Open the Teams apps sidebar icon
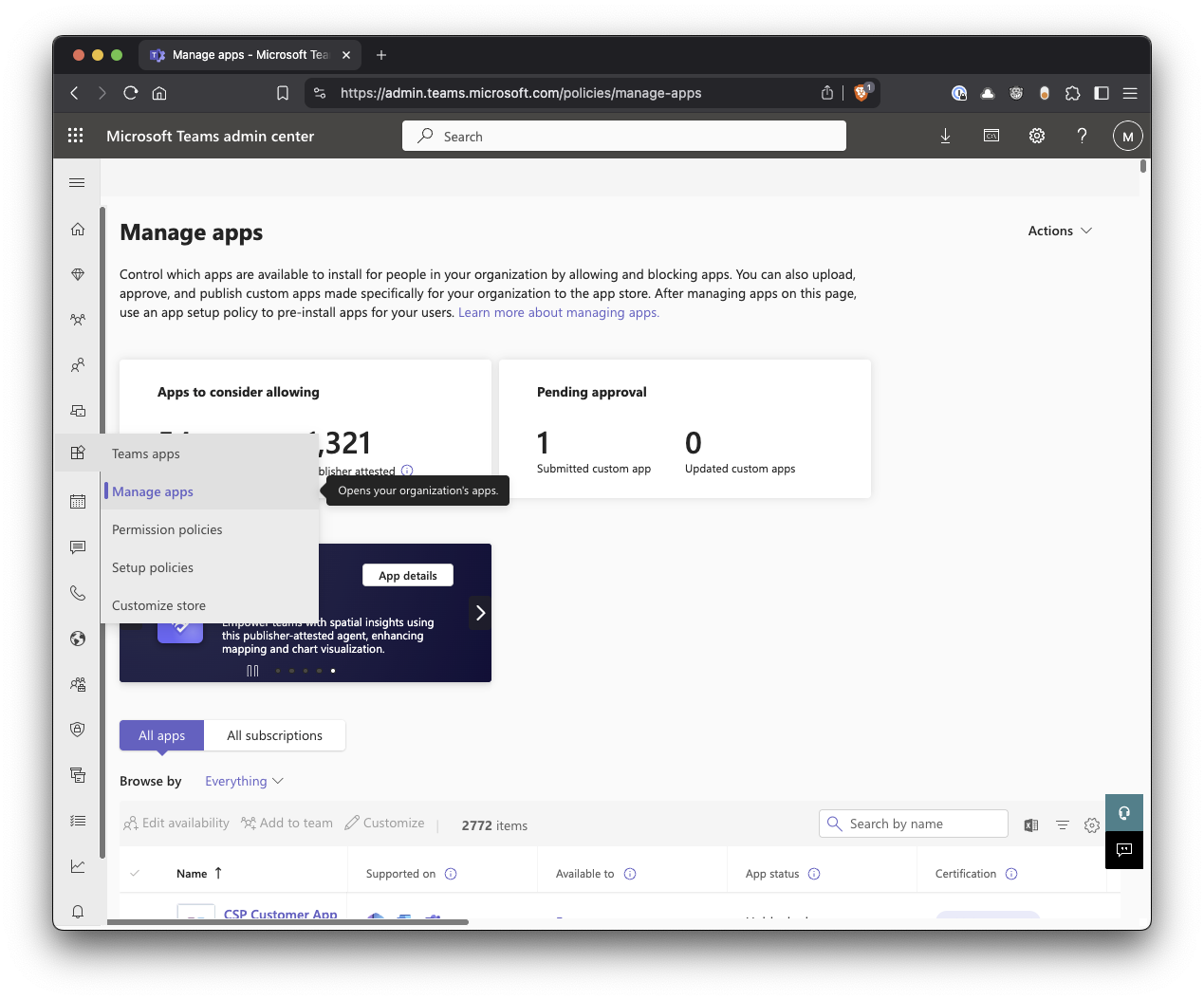The image size is (1204, 1000). (x=78, y=453)
